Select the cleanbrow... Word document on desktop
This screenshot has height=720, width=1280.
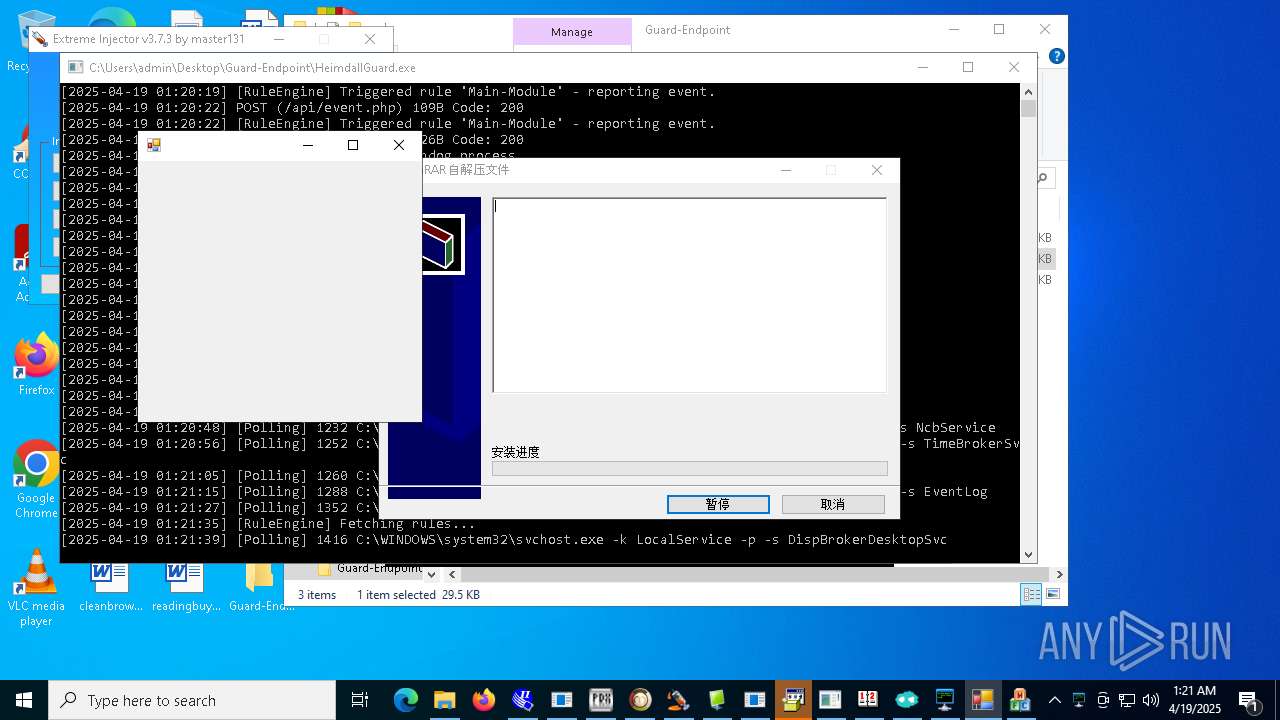(110, 588)
